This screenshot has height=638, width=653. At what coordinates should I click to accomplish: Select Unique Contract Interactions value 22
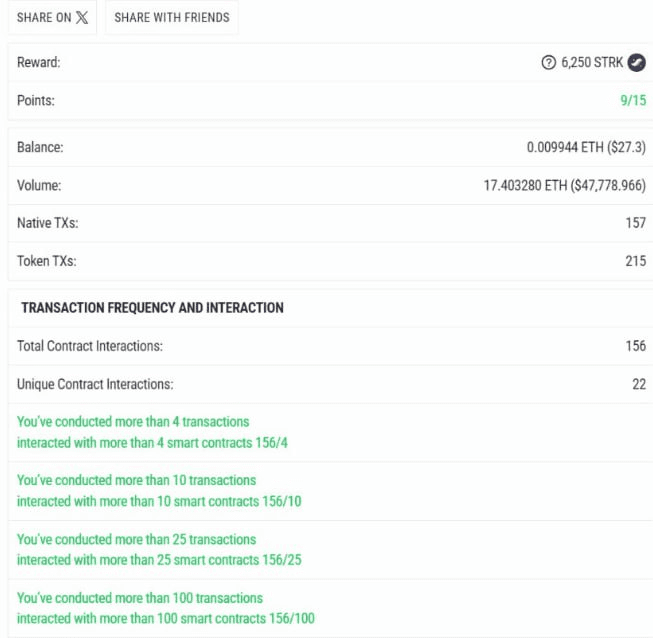(639, 384)
